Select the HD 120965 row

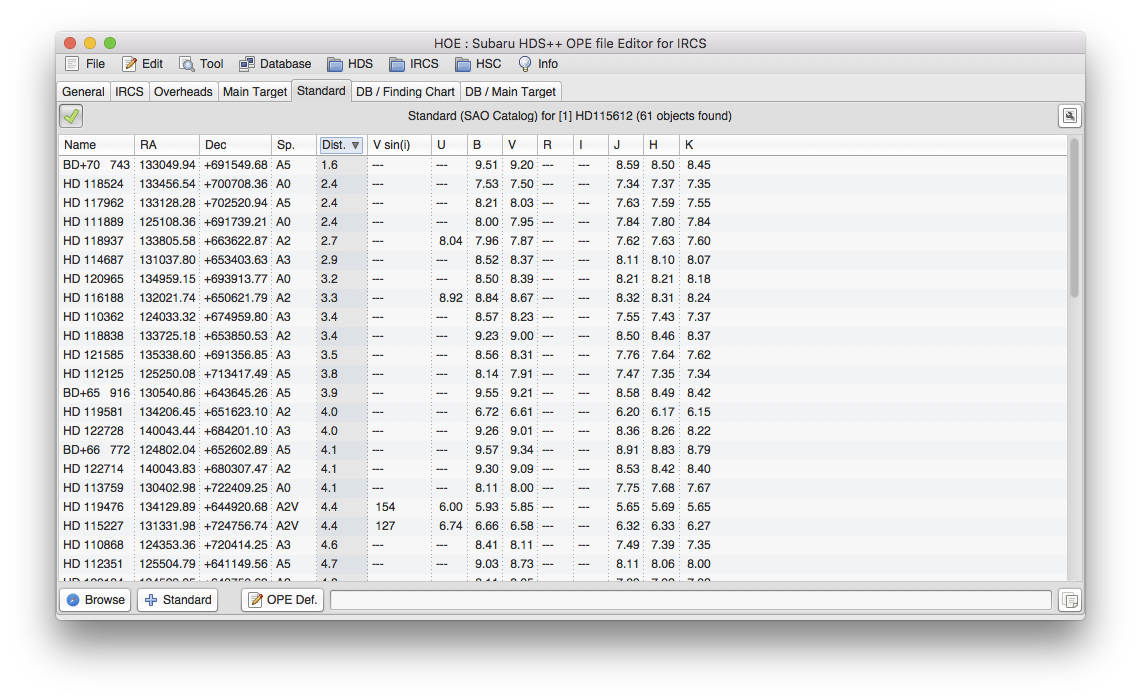(562, 279)
